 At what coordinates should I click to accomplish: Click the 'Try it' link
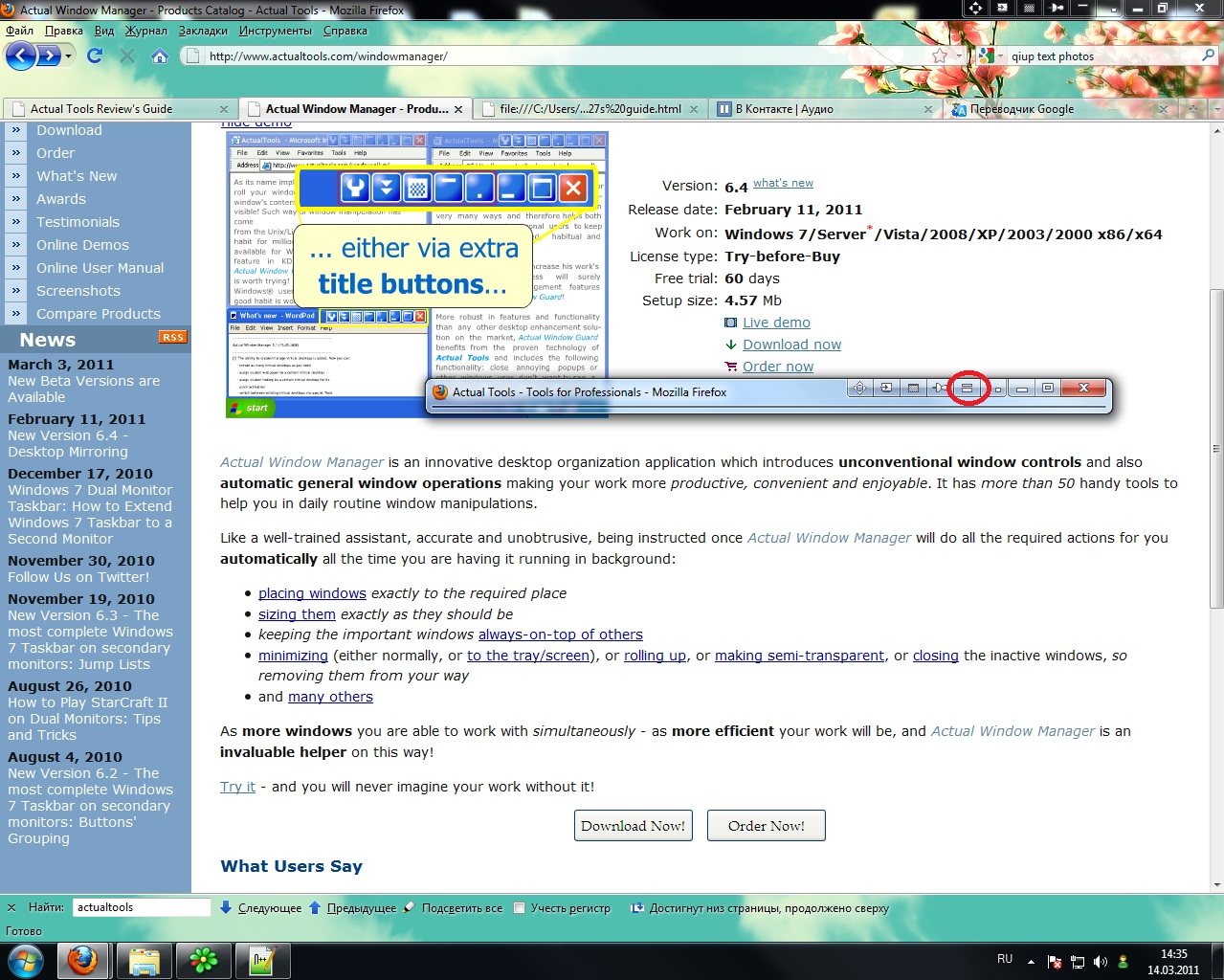(237, 787)
